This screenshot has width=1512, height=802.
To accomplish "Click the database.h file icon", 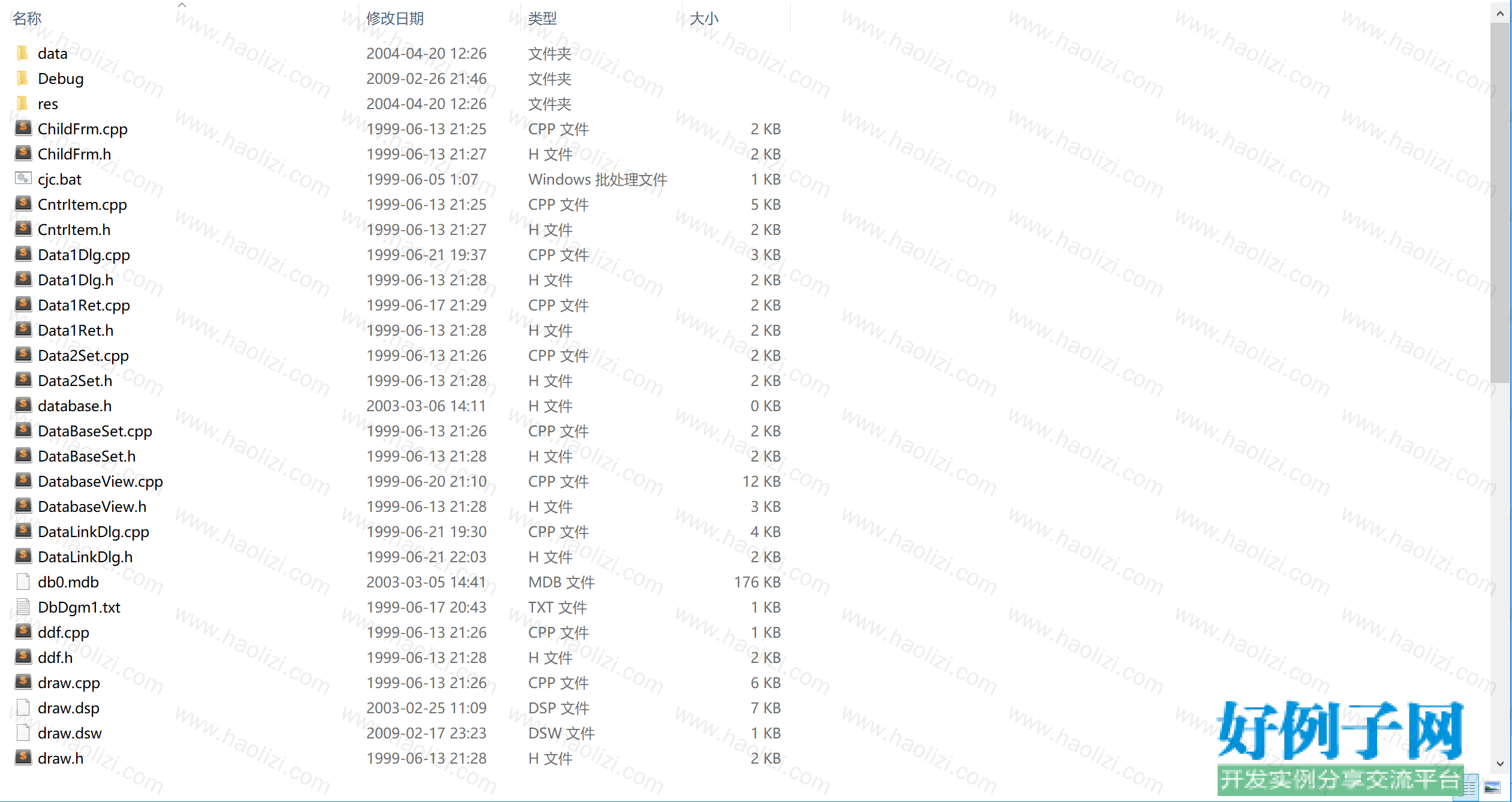I will [x=23, y=405].
